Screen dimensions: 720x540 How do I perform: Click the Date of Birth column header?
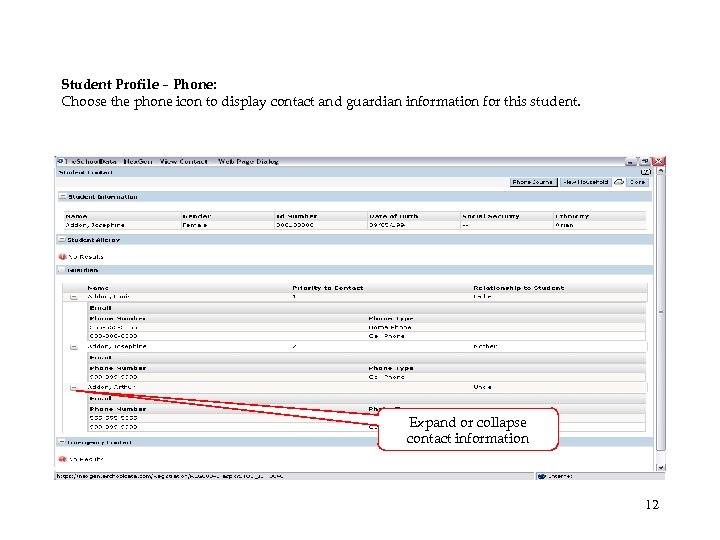(x=394, y=216)
